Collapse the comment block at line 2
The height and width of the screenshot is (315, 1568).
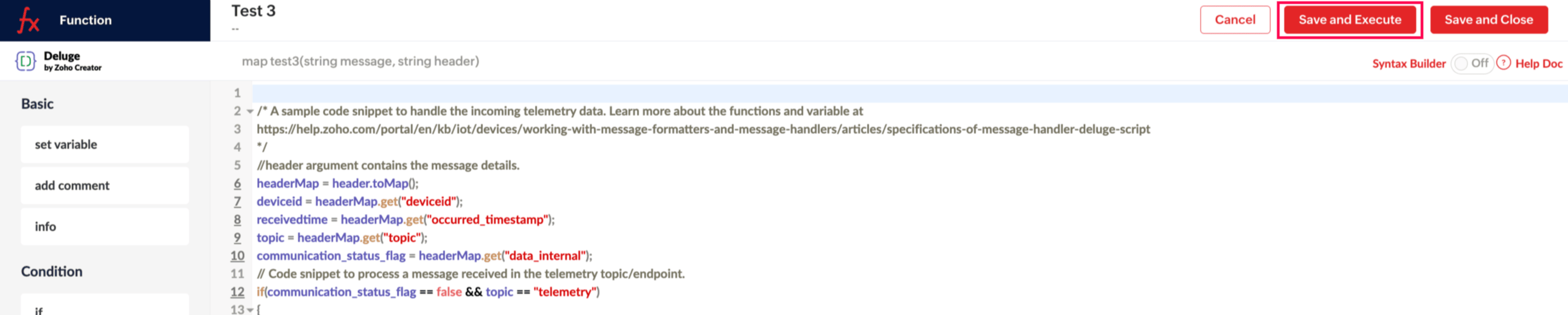coord(250,111)
